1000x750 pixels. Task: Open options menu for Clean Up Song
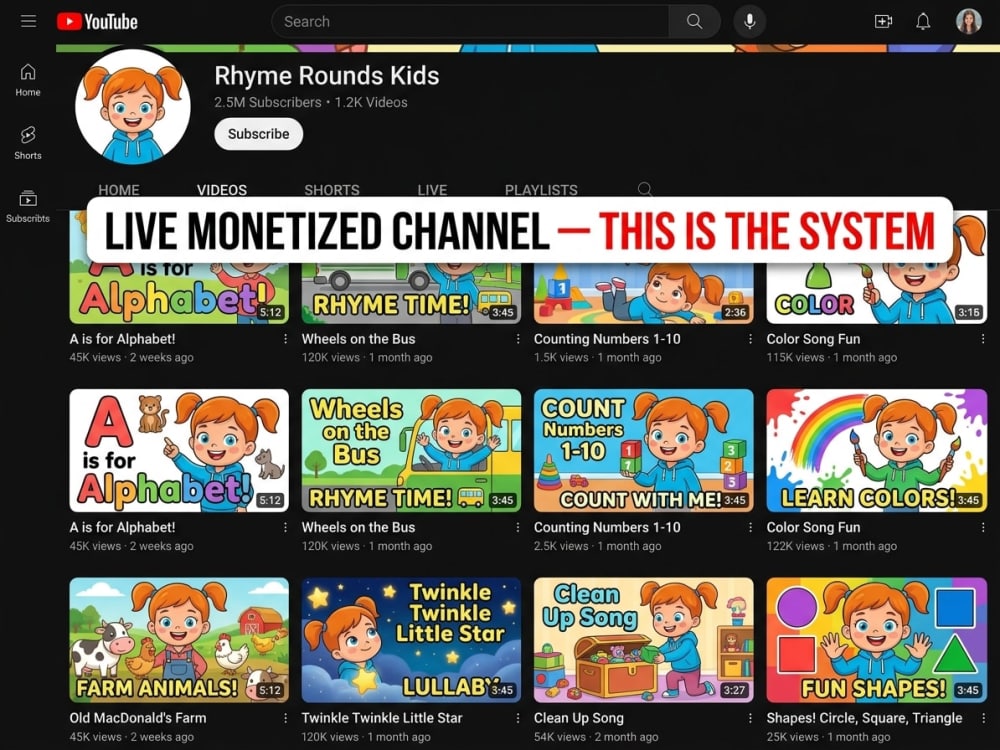[x=750, y=718]
